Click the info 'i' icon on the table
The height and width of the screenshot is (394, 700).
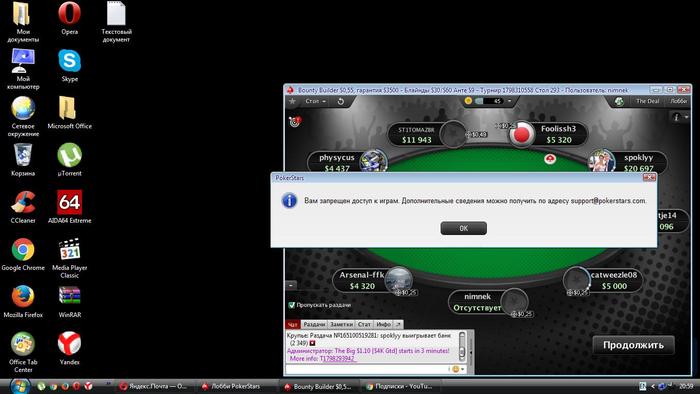coord(676,117)
